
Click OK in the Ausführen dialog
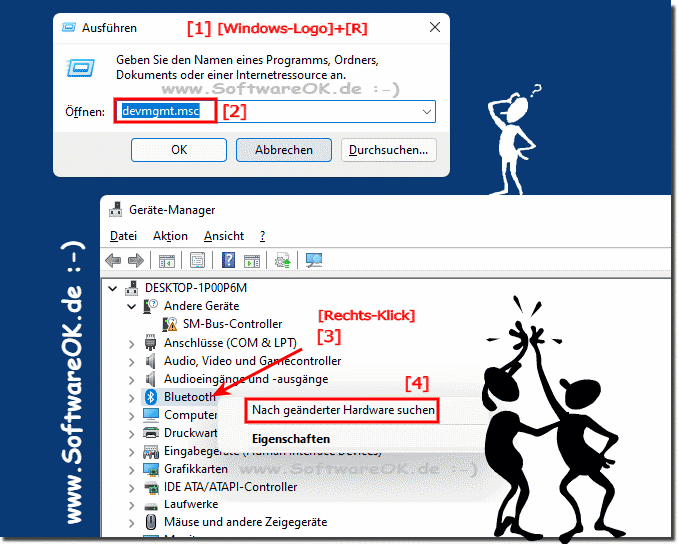(x=179, y=150)
